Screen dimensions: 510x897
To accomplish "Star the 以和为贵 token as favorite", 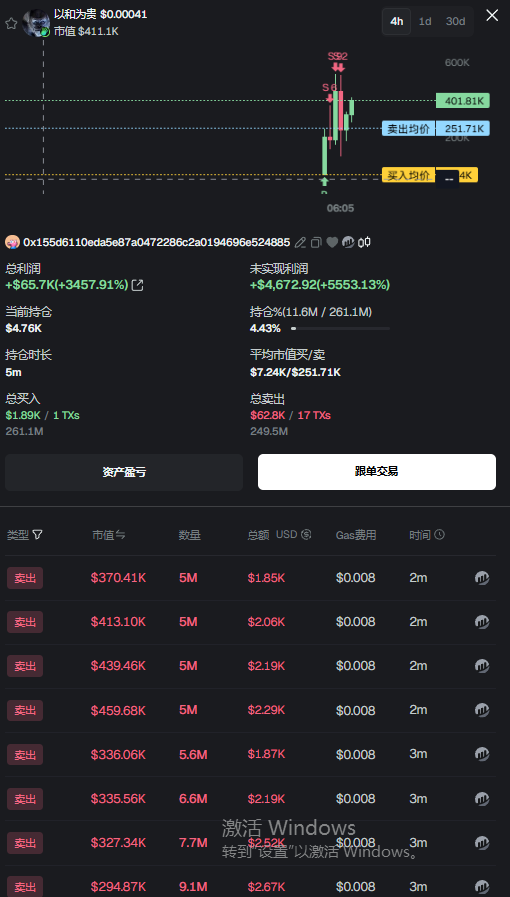I will (x=11, y=23).
